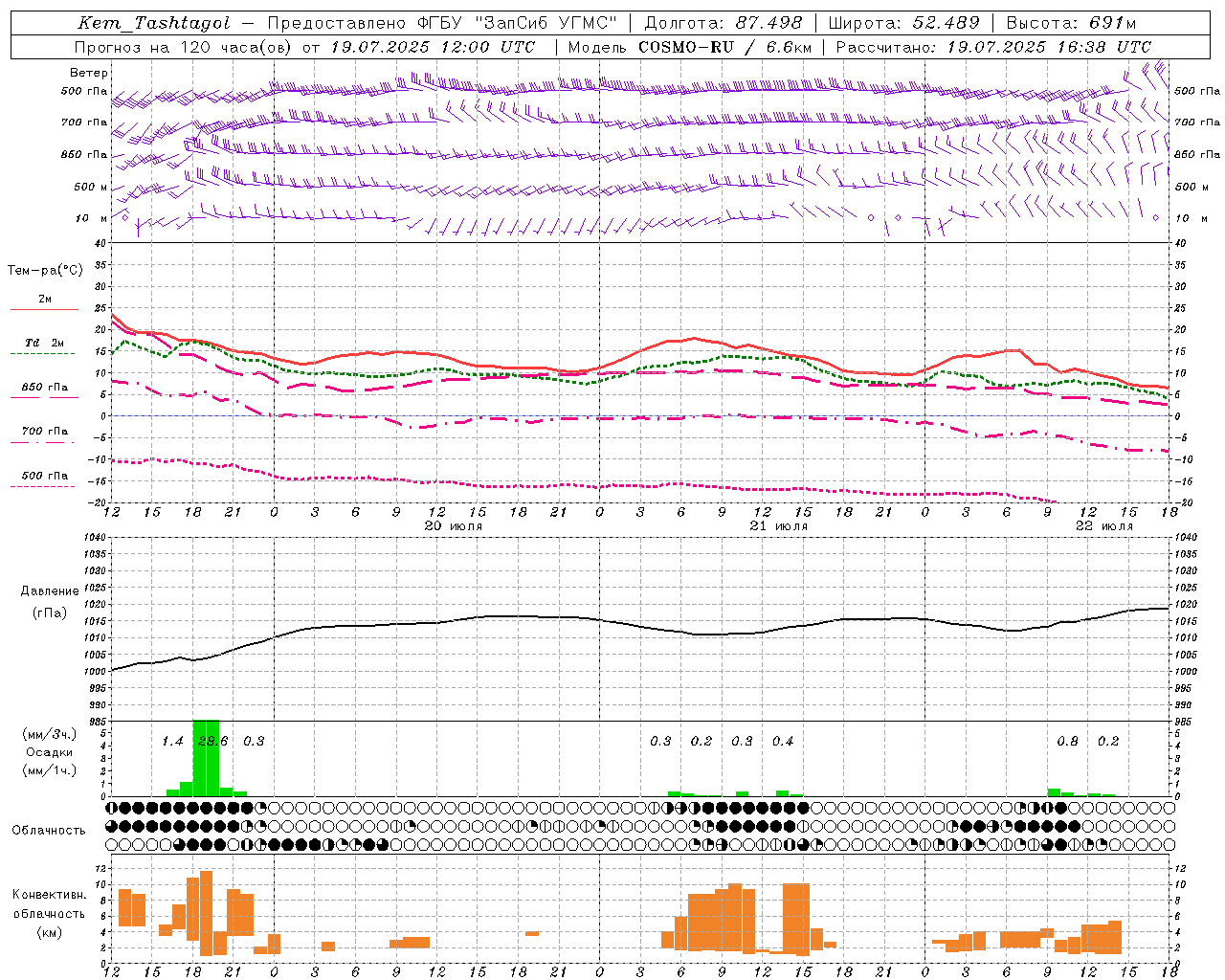
Task: Click the 21 июля date label
Action: pyautogui.click(x=778, y=526)
